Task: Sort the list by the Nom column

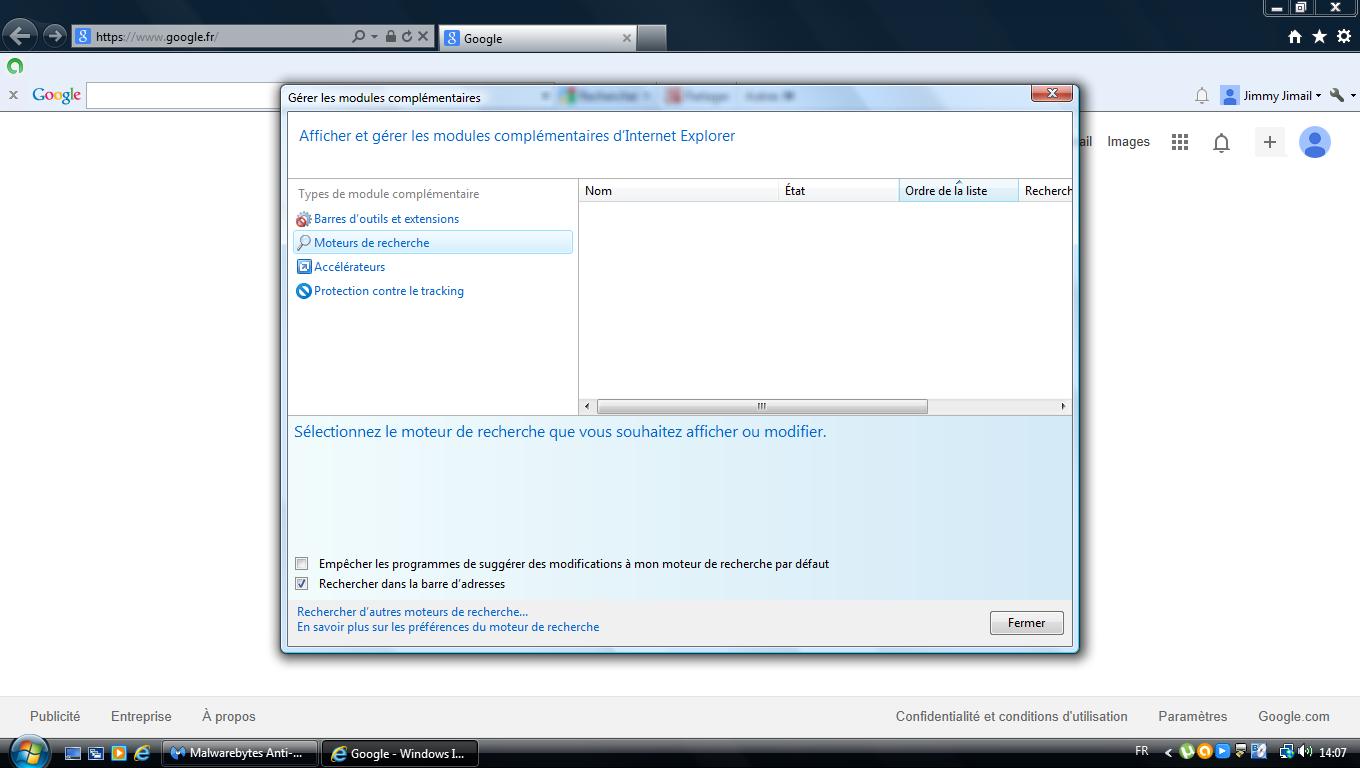Action: 679,191
